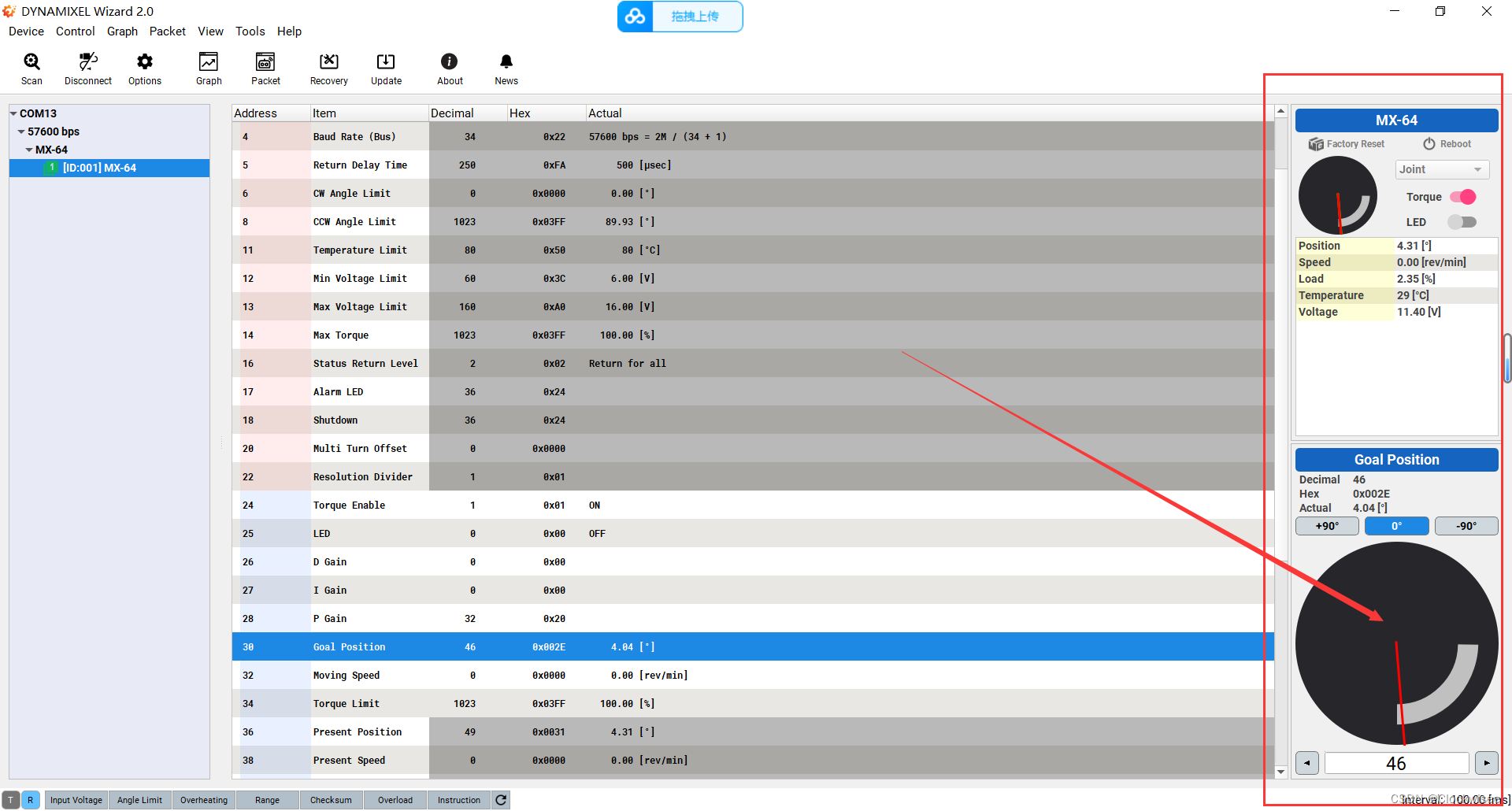Screen dimensions: 1512x811
Task: Set goal position to -90°
Action: [1466, 526]
